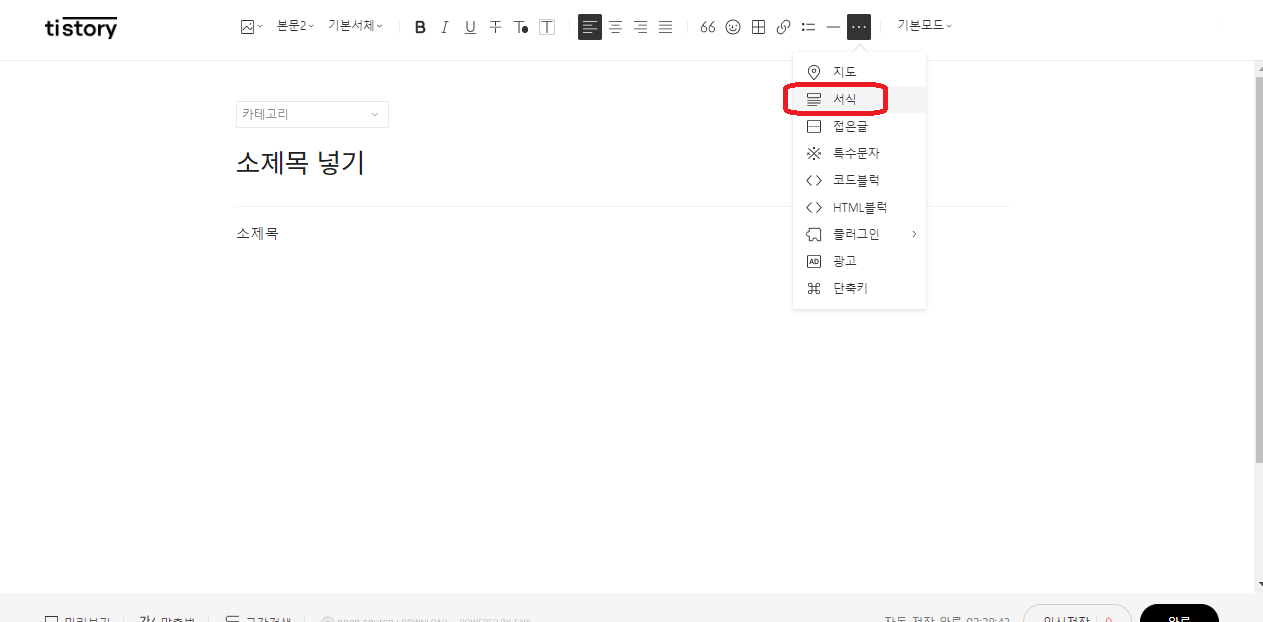The width and height of the screenshot is (1263, 622).
Task: Choose 서식 from the more menu
Action: (x=859, y=99)
